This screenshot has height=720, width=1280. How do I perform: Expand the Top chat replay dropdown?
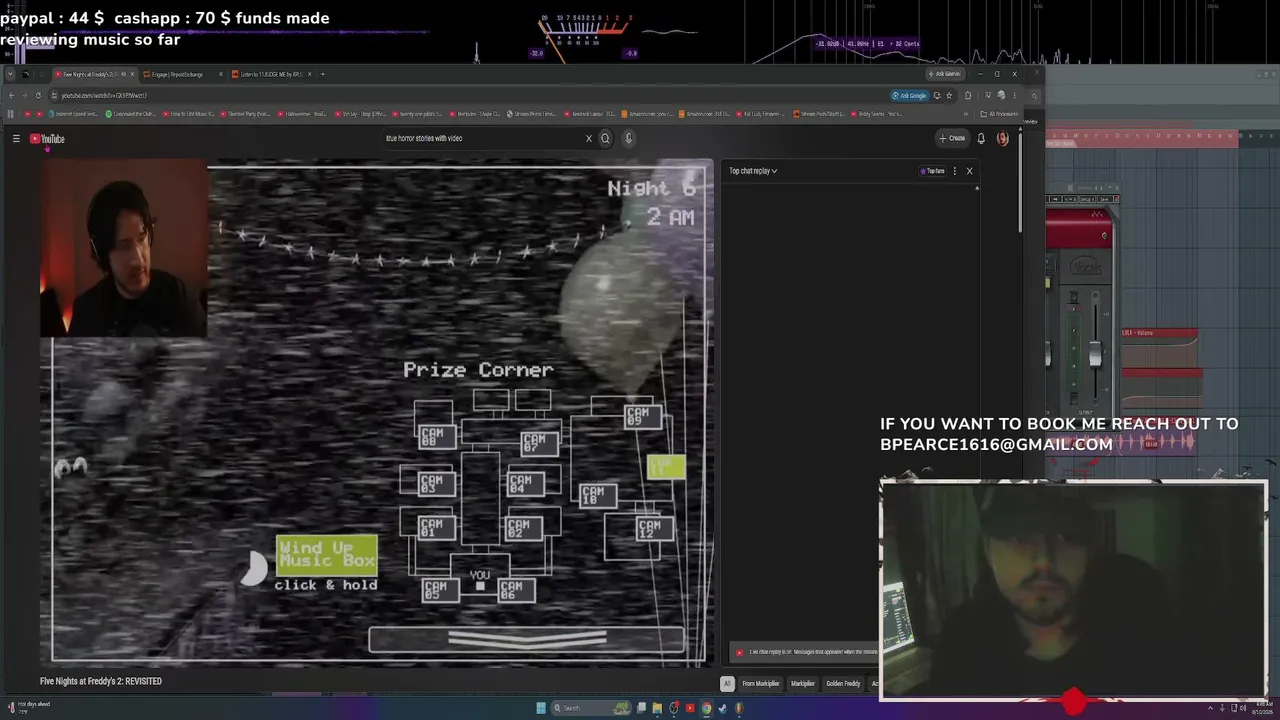(x=753, y=171)
